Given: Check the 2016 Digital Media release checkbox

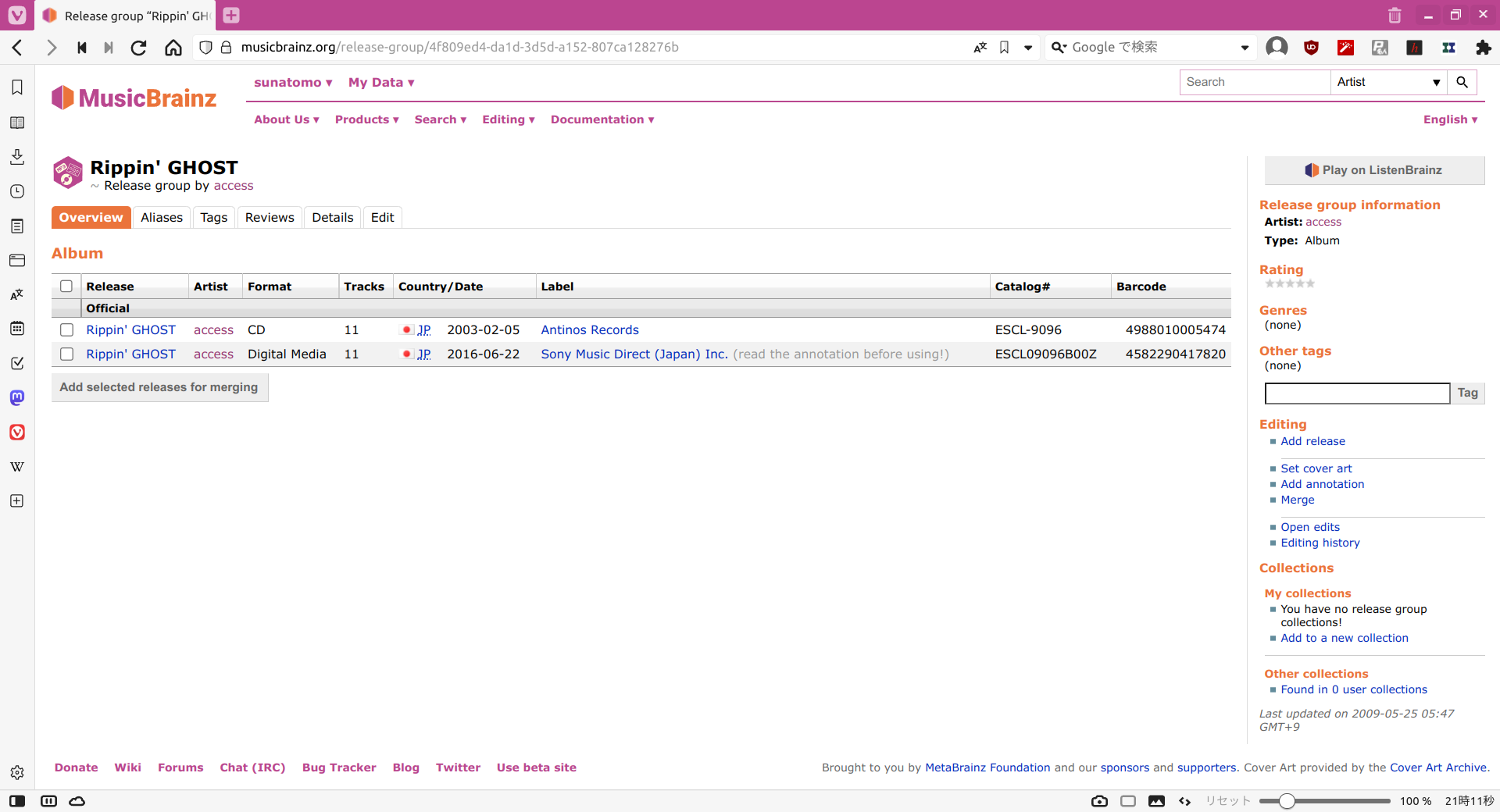Looking at the screenshot, I should [66, 354].
